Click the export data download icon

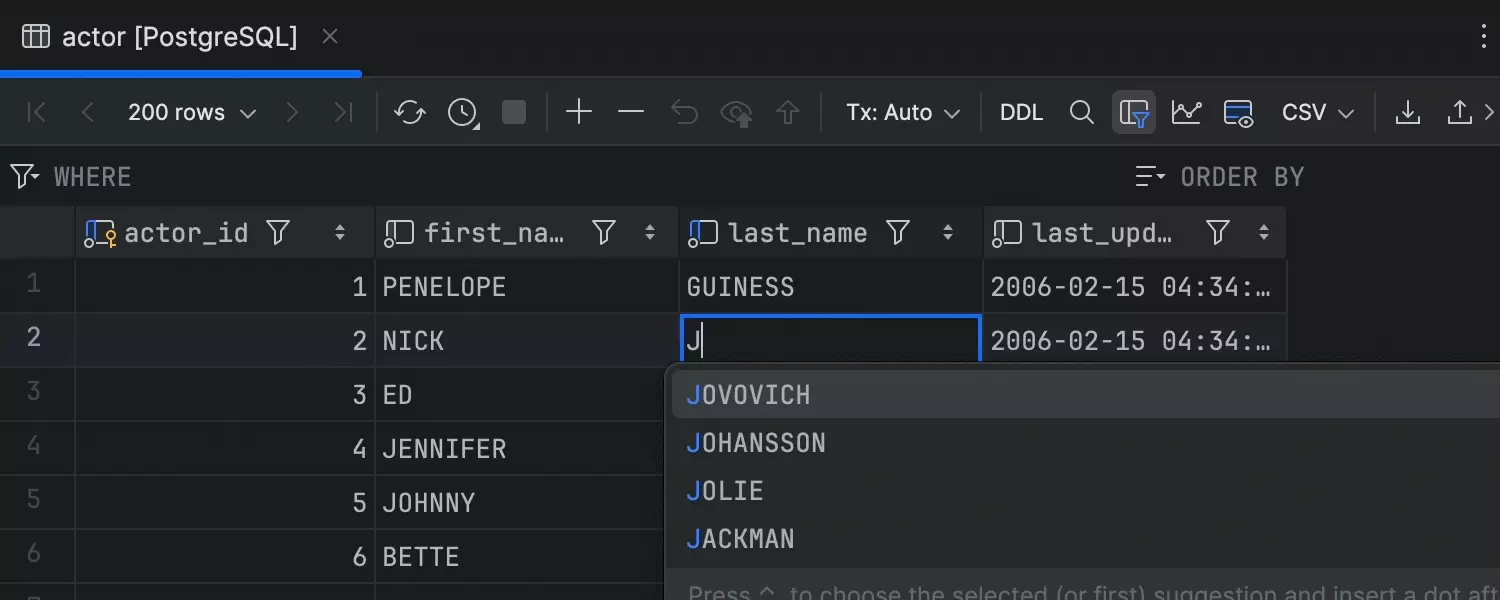tap(1407, 113)
